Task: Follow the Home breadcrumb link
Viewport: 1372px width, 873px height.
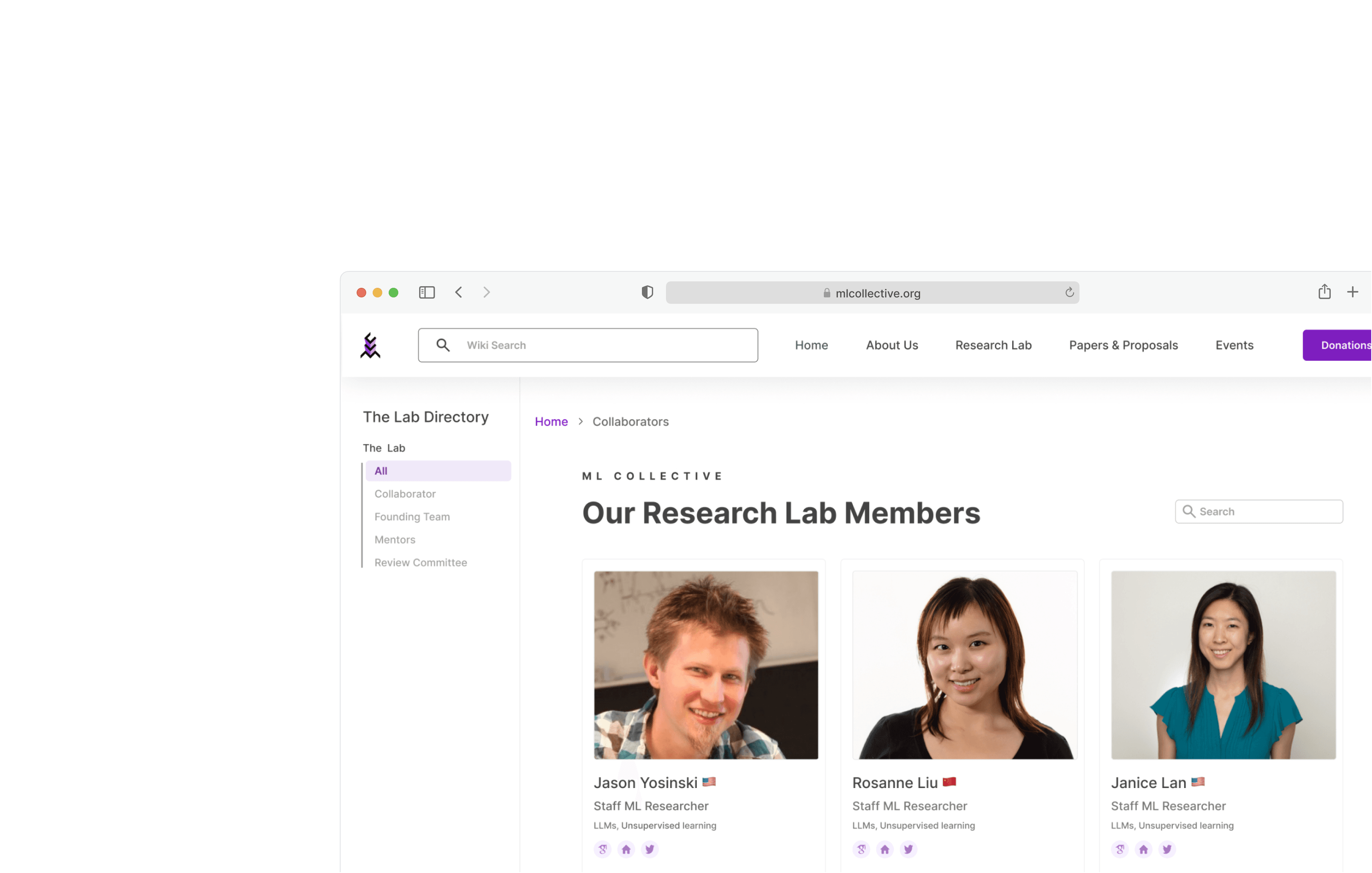Action: point(551,422)
